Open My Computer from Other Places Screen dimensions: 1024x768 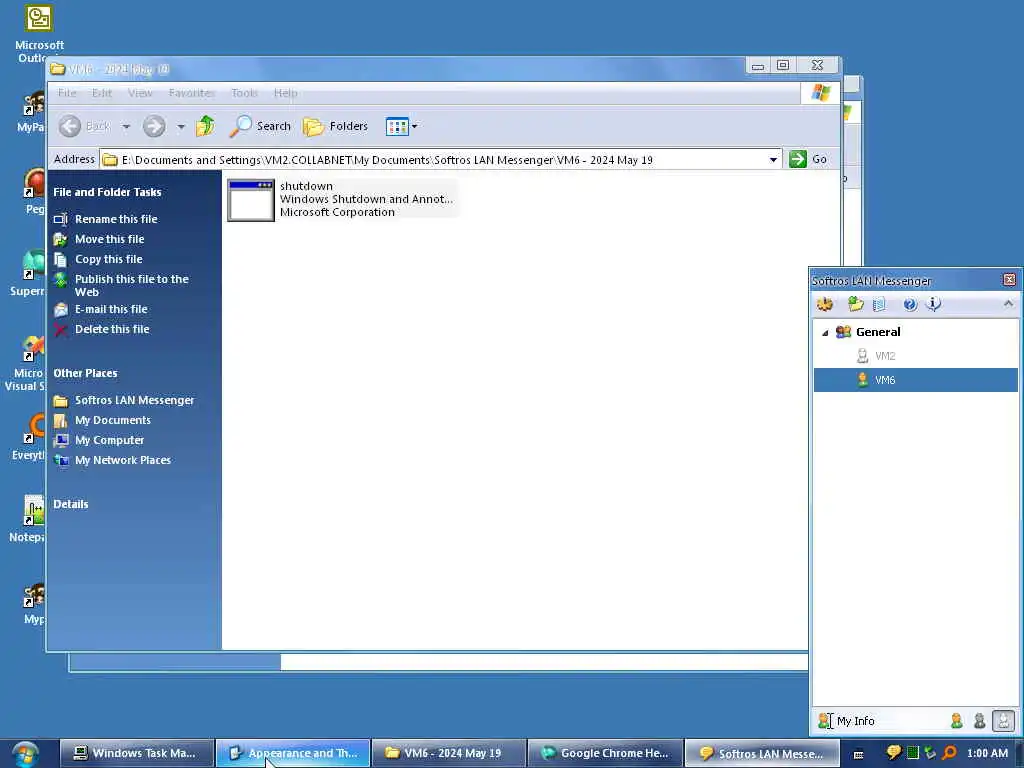click(109, 441)
